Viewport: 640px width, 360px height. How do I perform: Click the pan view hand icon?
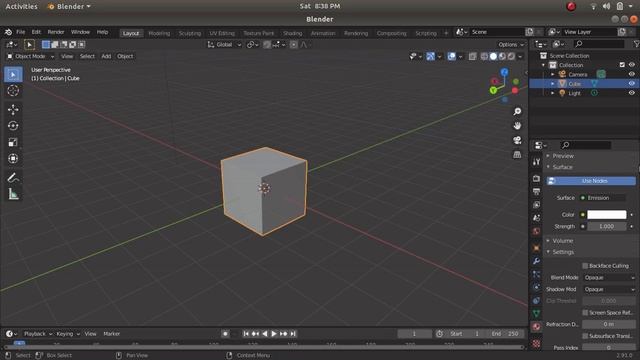tap(517, 126)
